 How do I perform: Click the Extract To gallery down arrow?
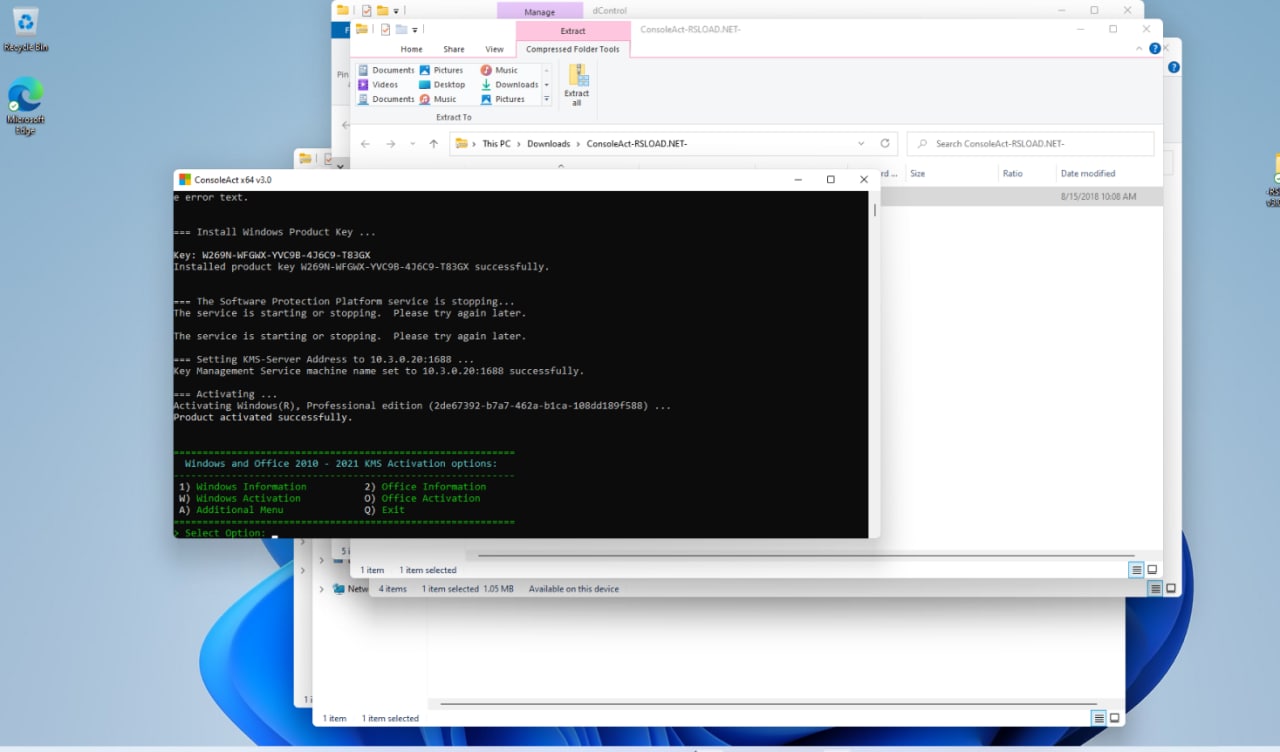tap(546, 85)
